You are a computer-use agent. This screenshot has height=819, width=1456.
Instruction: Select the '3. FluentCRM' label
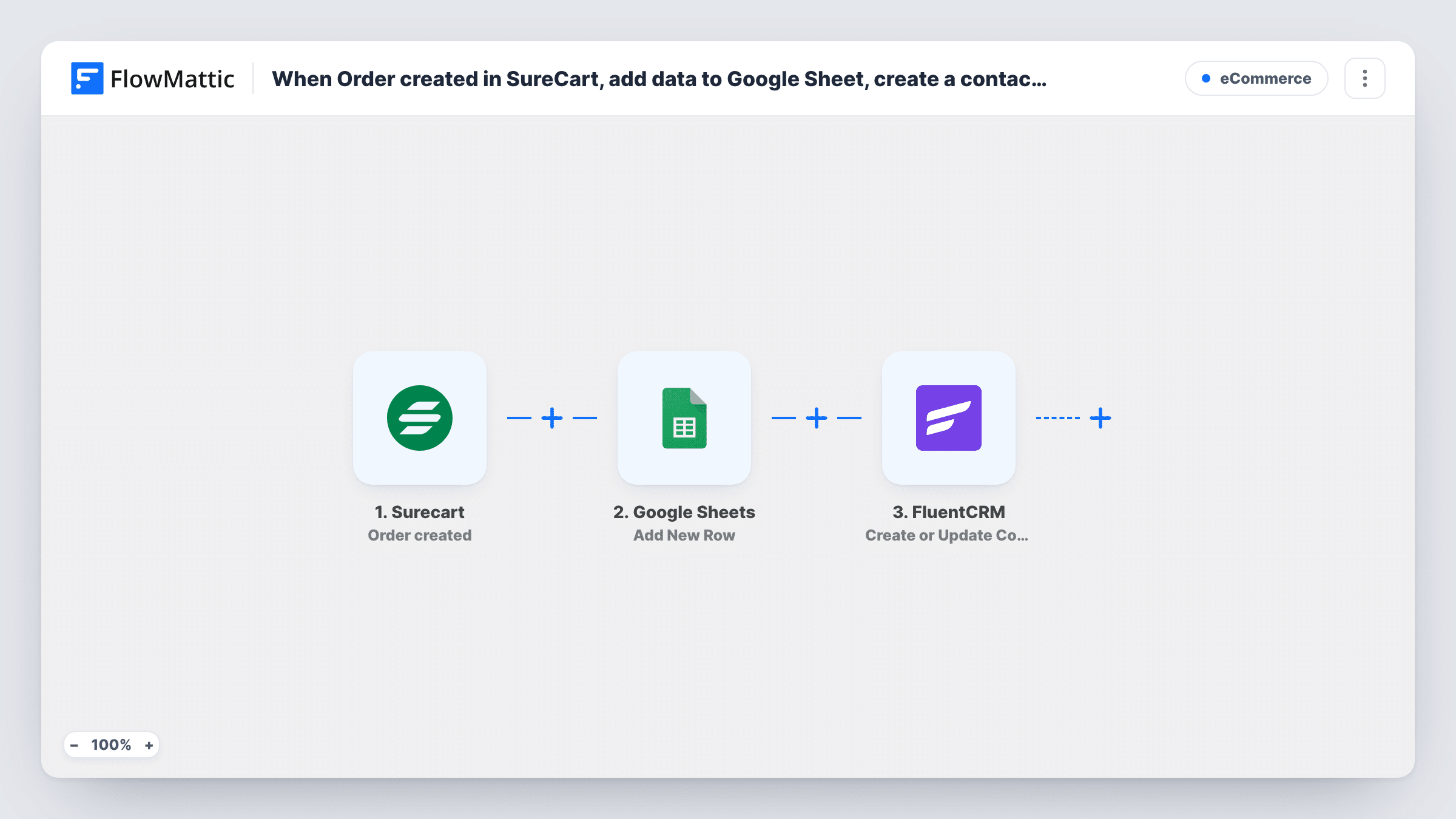coord(948,512)
